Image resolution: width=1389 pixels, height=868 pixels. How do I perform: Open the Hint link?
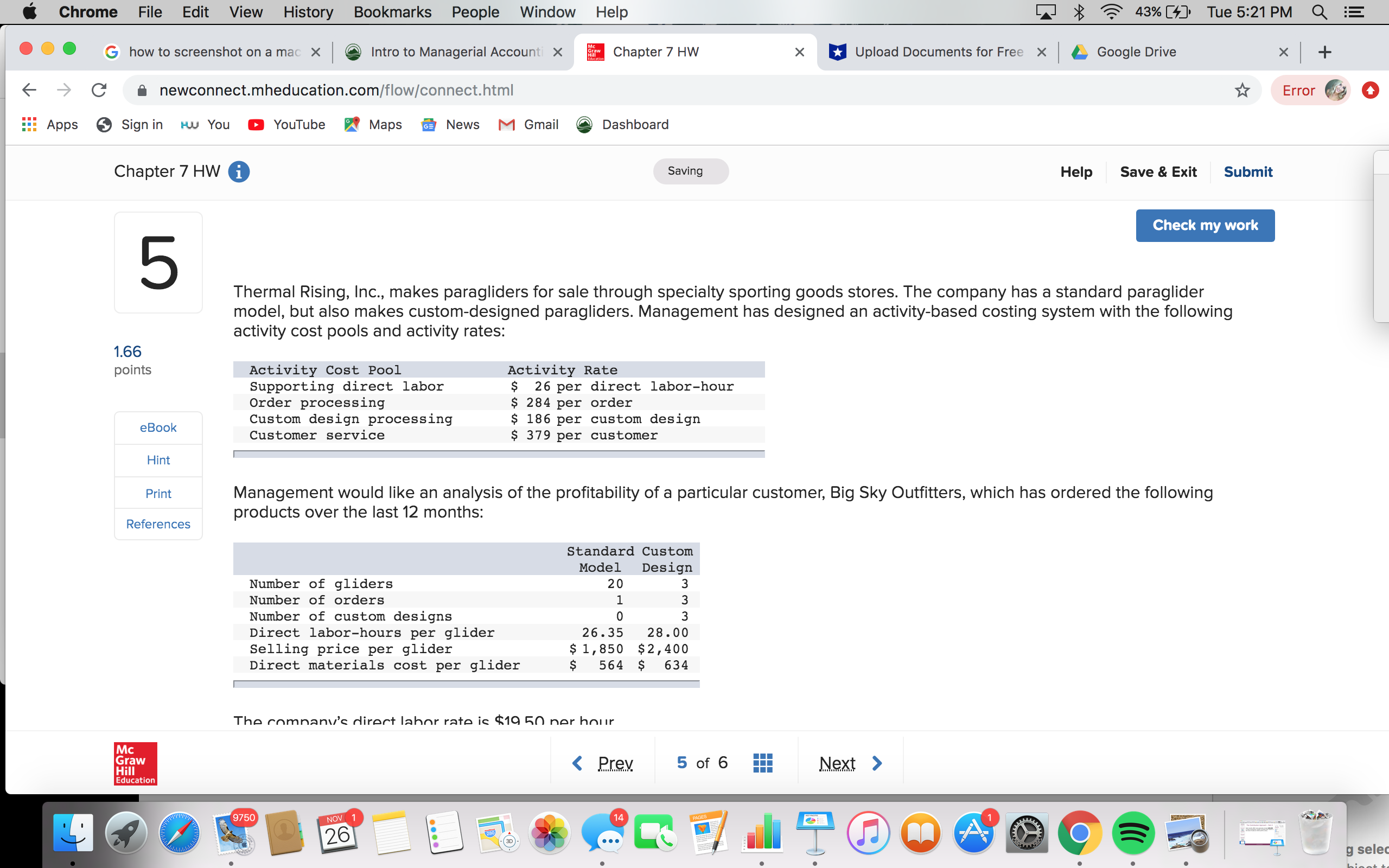click(157, 460)
